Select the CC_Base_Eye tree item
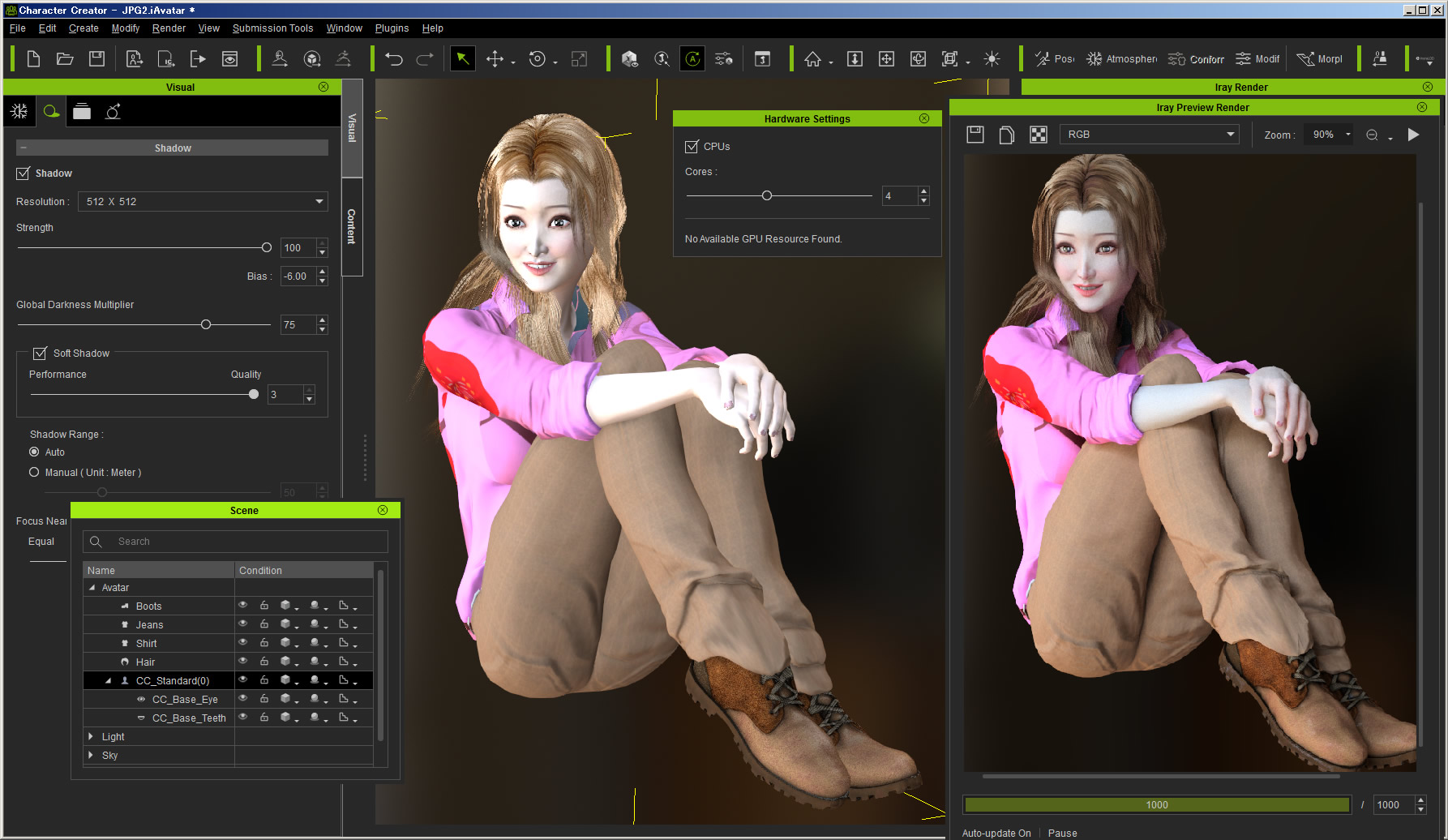This screenshot has height=840, width=1448. click(185, 700)
